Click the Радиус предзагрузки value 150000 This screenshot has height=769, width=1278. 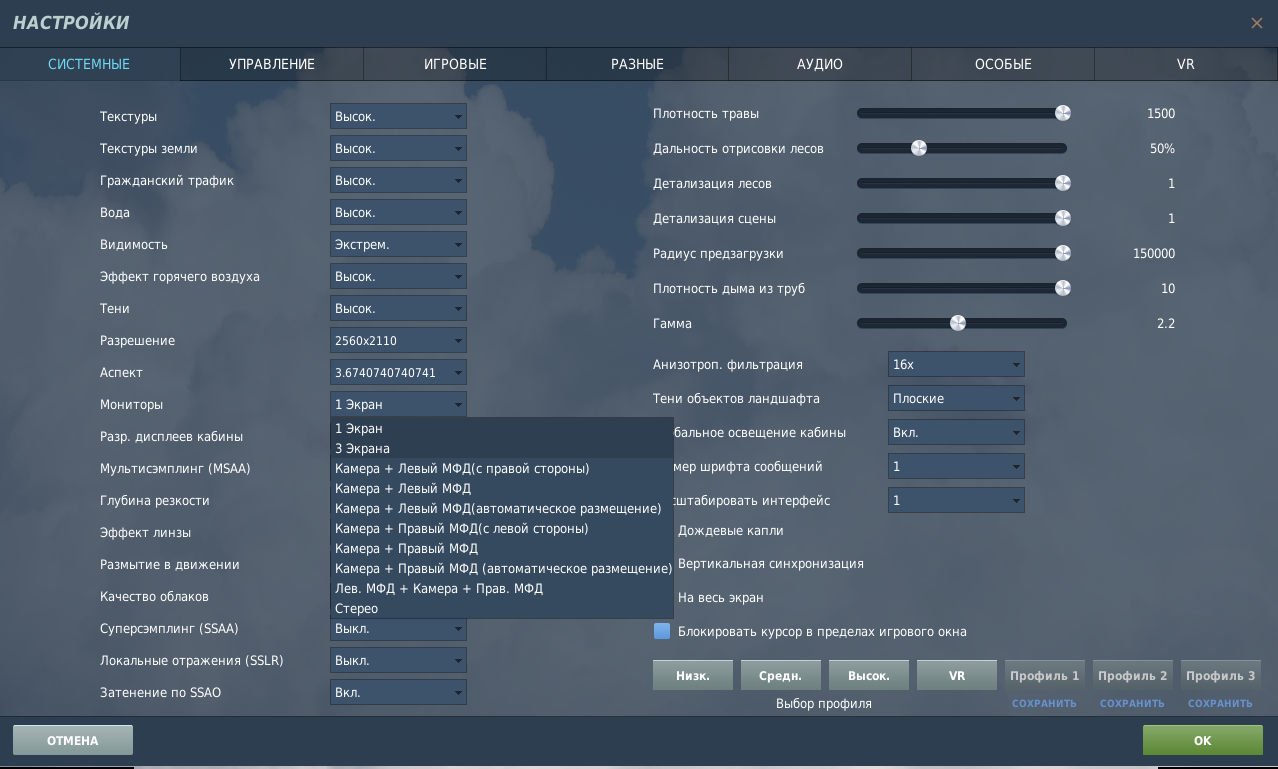pyautogui.click(x=1154, y=253)
